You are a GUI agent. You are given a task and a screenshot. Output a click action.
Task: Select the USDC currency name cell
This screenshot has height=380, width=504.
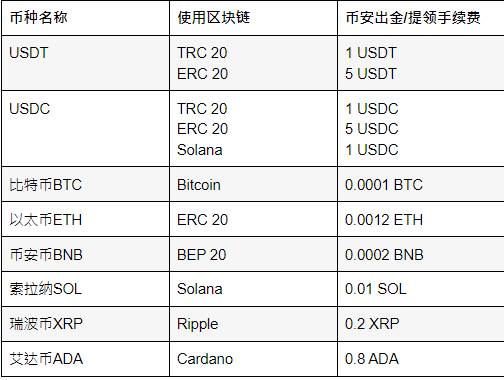tap(85, 129)
